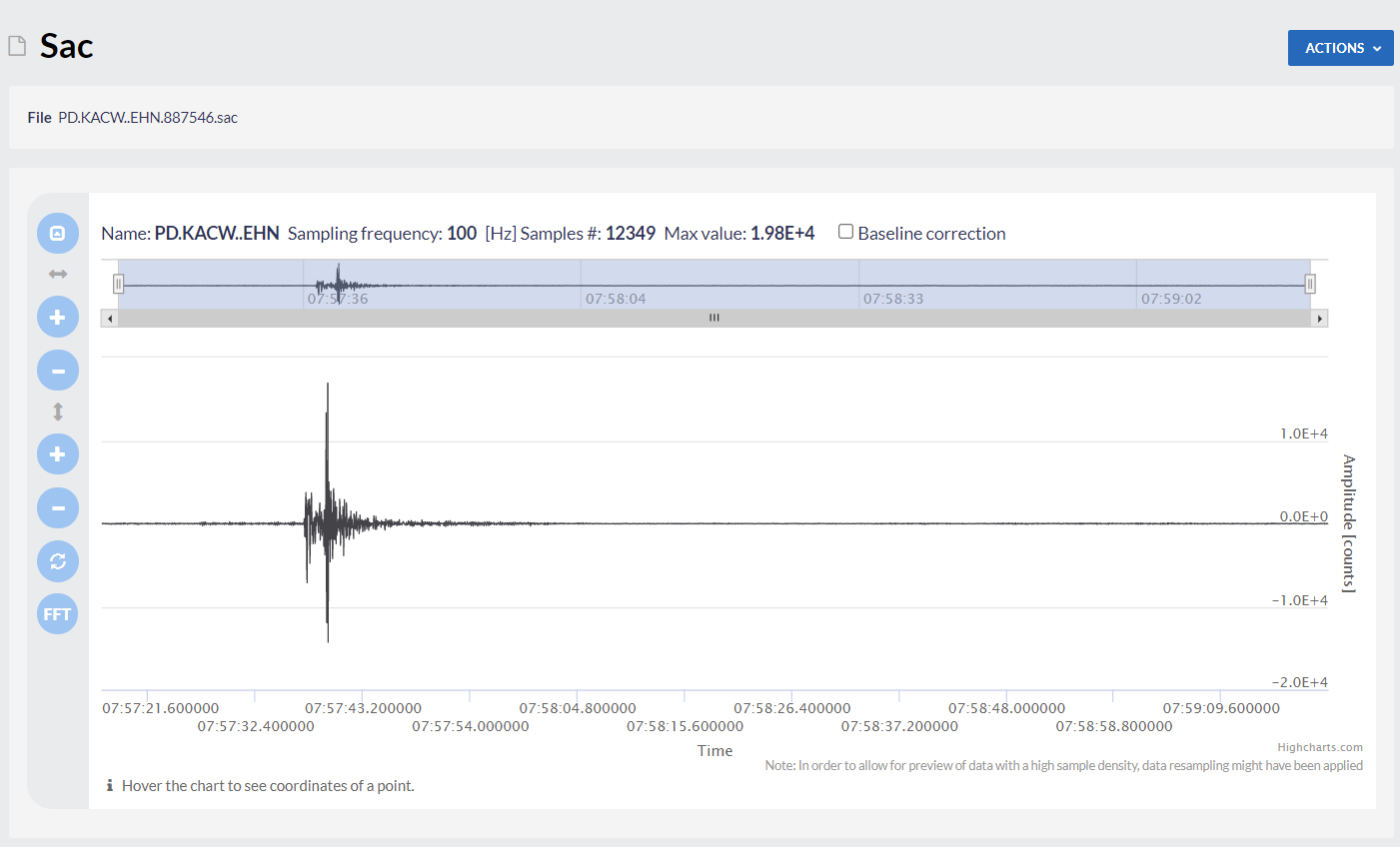The width and height of the screenshot is (1400, 847).
Task: Click the x-axis label 07:58:58.800000
Action: (x=1114, y=726)
